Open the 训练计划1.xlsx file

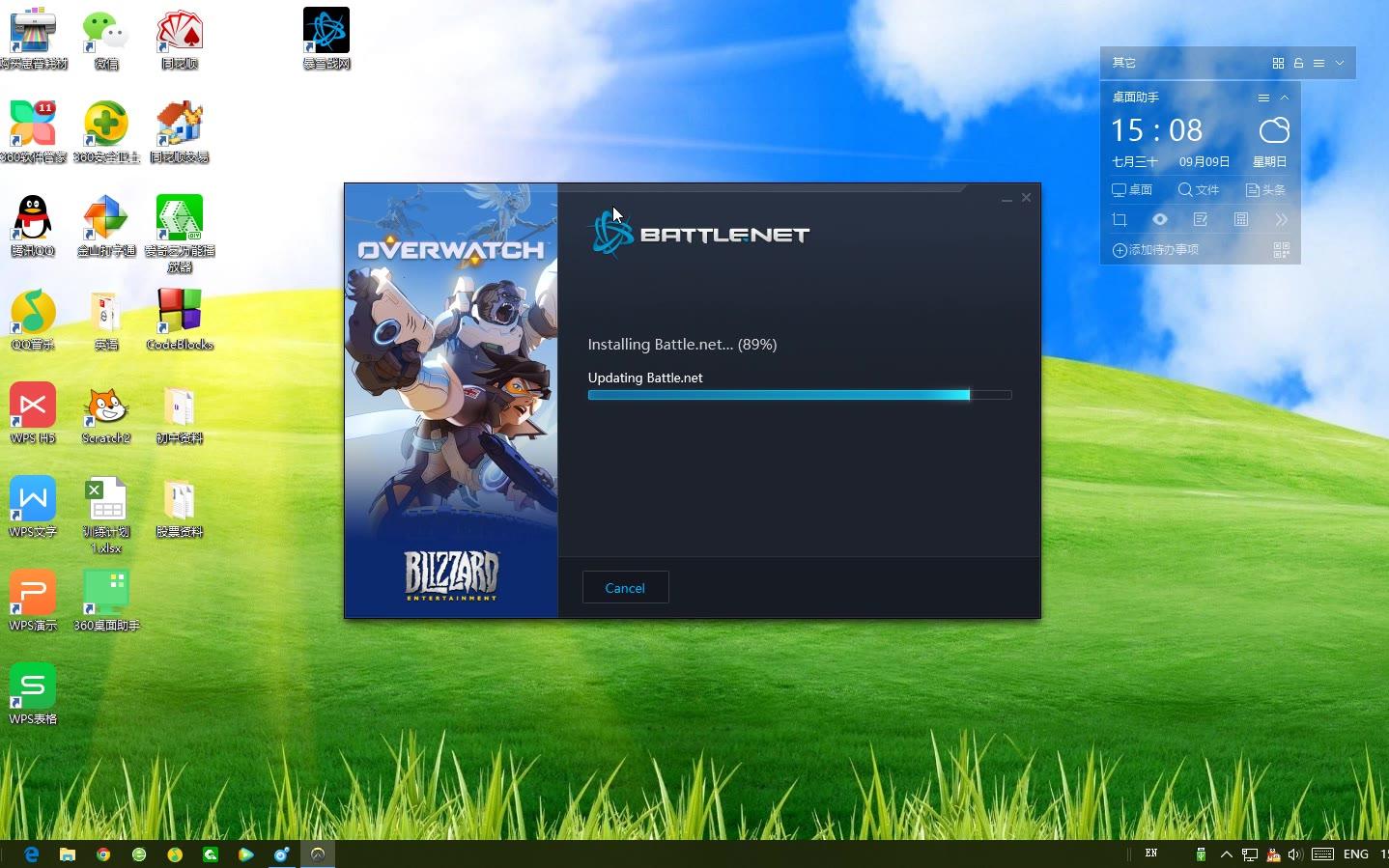pyautogui.click(x=106, y=516)
